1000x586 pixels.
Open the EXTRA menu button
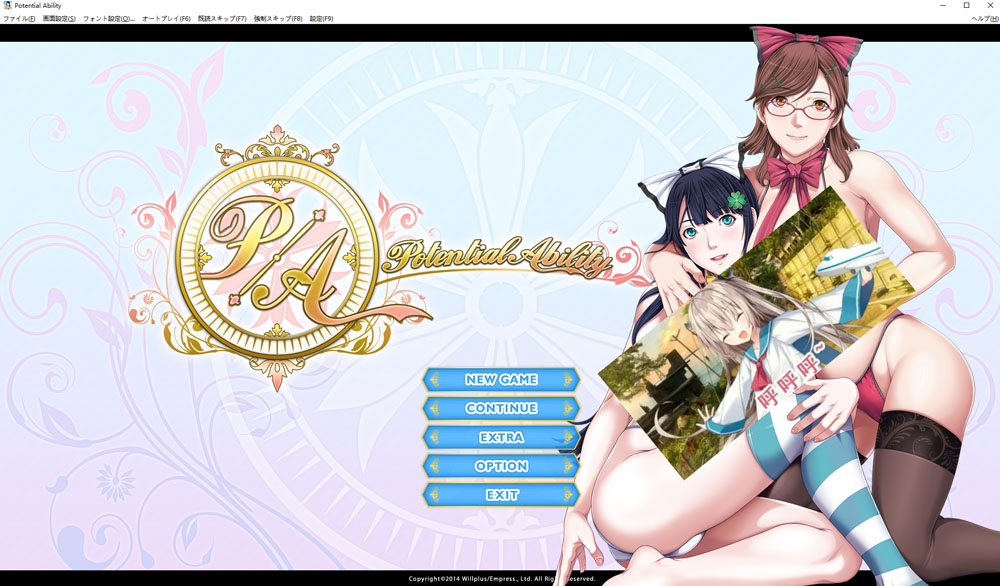click(x=501, y=437)
